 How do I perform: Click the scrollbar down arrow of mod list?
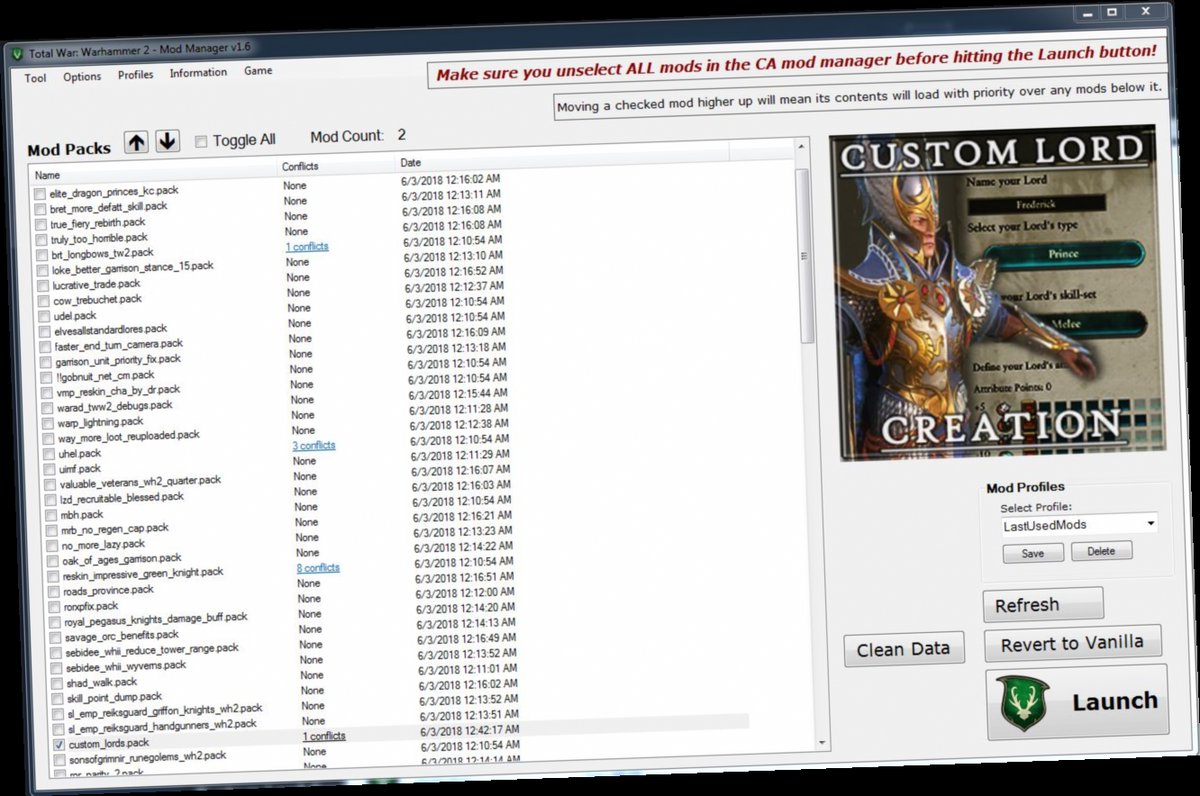(x=822, y=743)
